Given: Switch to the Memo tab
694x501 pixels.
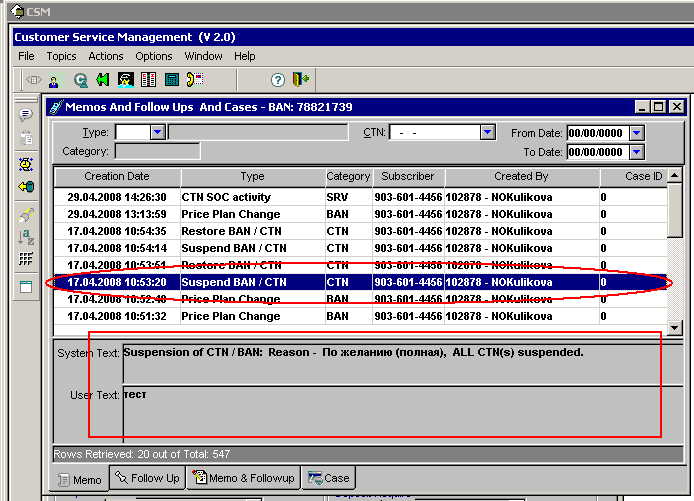Looking at the screenshot, I should (80, 479).
